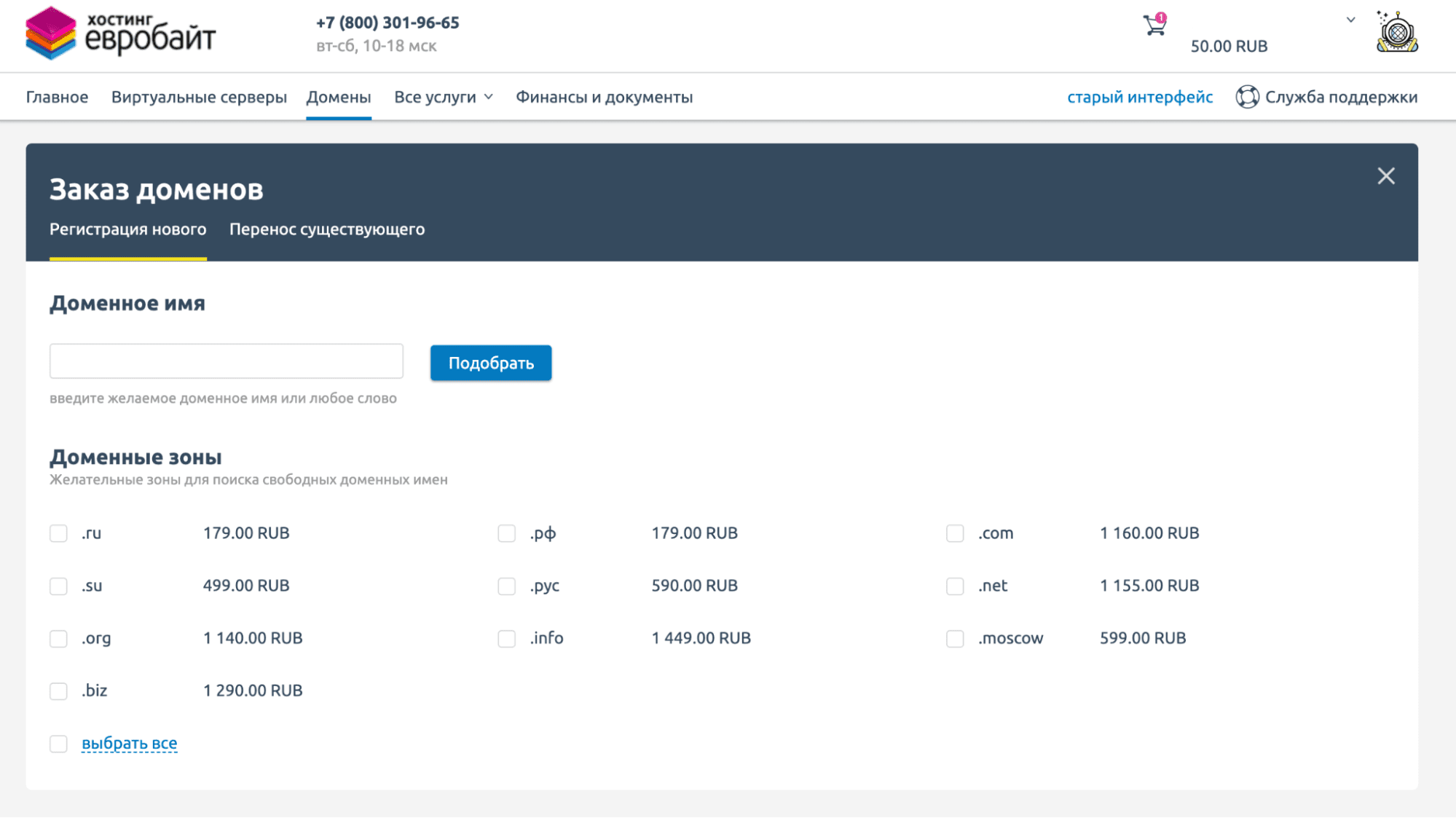Toggle the select-all zones checkbox
Screen dimensions: 1456x818
pyautogui.click(x=58, y=744)
